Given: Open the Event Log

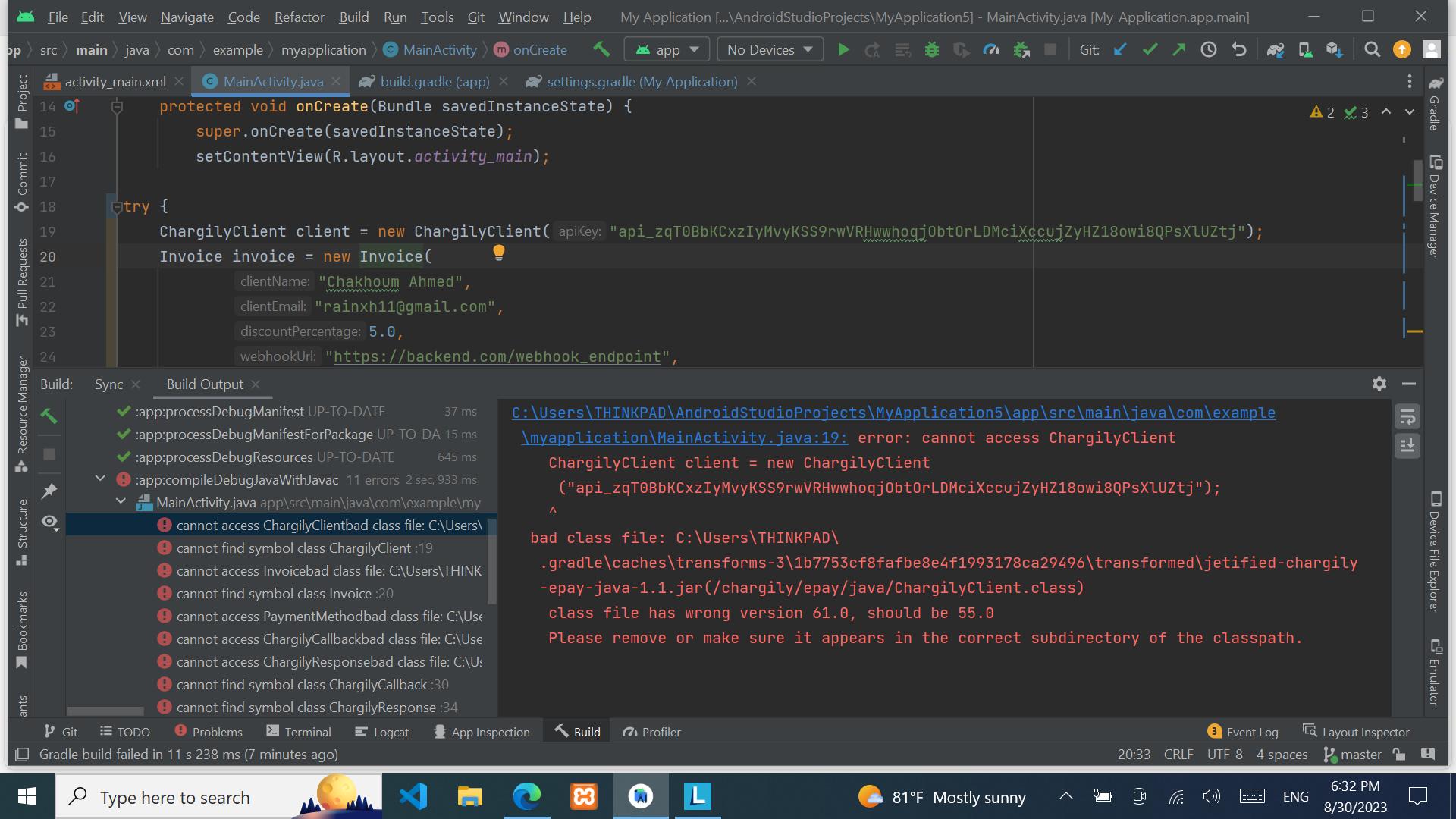Looking at the screenshot, I should click(1251, 731).
